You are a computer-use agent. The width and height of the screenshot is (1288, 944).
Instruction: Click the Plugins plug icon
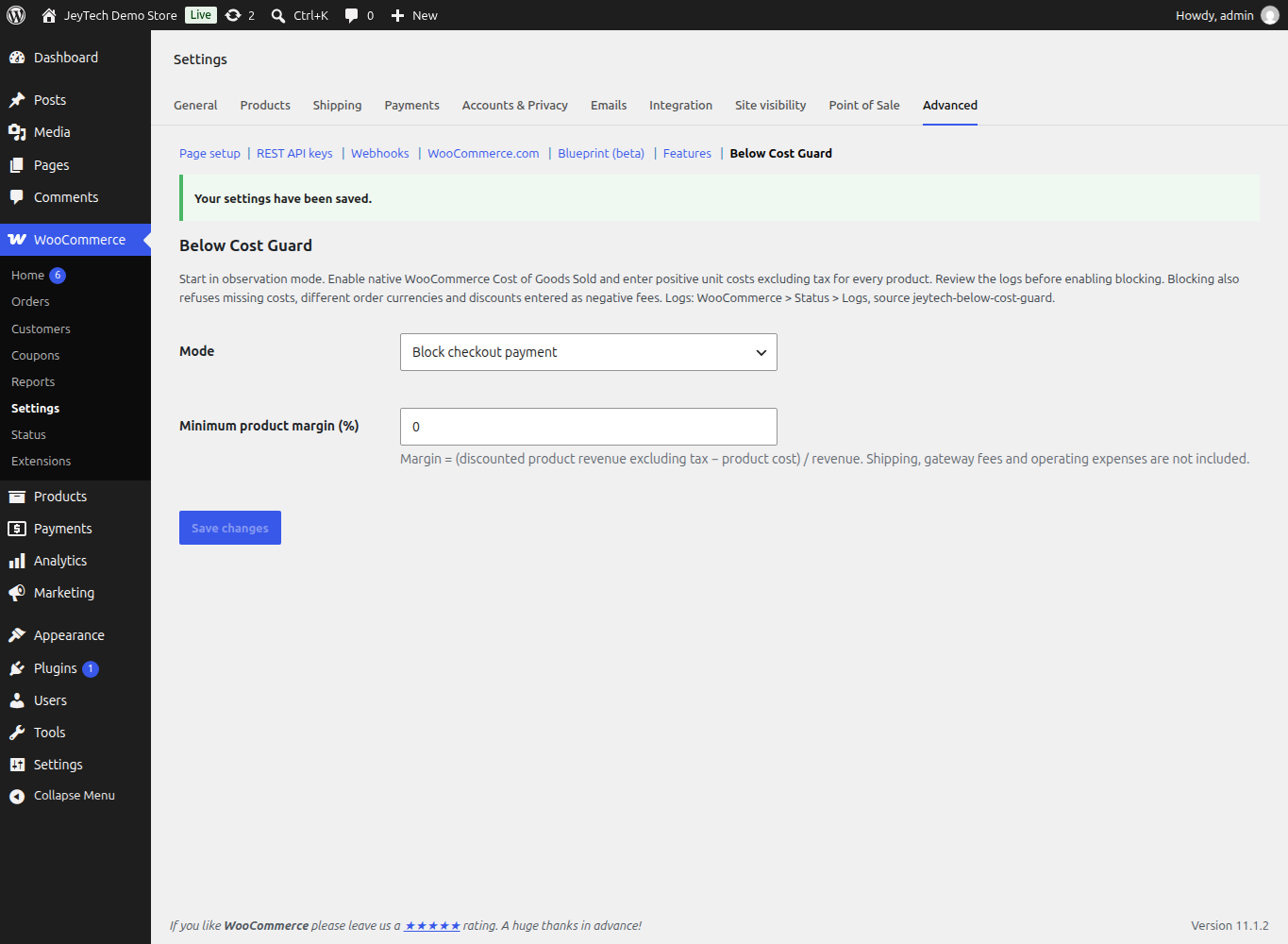[17, 668]
